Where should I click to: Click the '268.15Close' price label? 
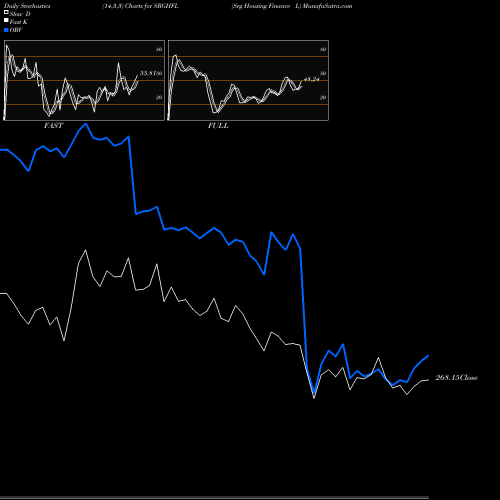pos(456,378)
